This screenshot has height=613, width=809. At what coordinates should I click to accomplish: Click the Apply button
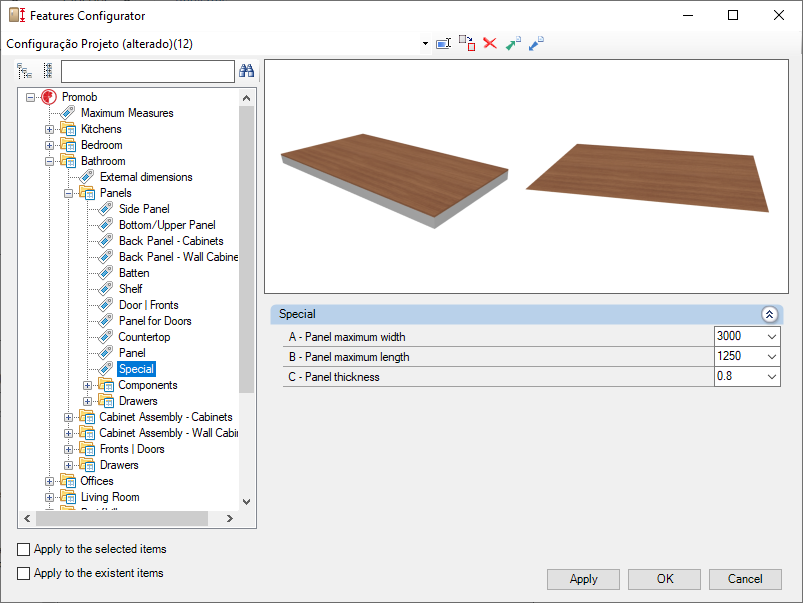point(583,579)
